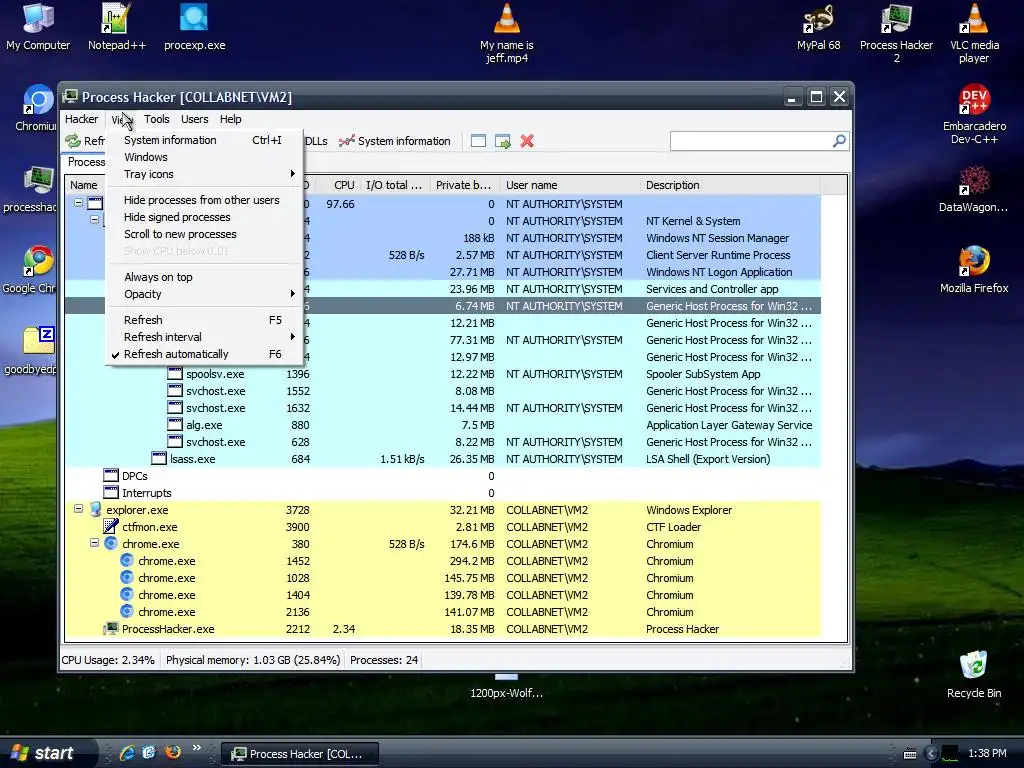Select the ctfmon.exe process row
This screenshot has height=768, width=1024.
pyautogui.click(x=442, y=527)
